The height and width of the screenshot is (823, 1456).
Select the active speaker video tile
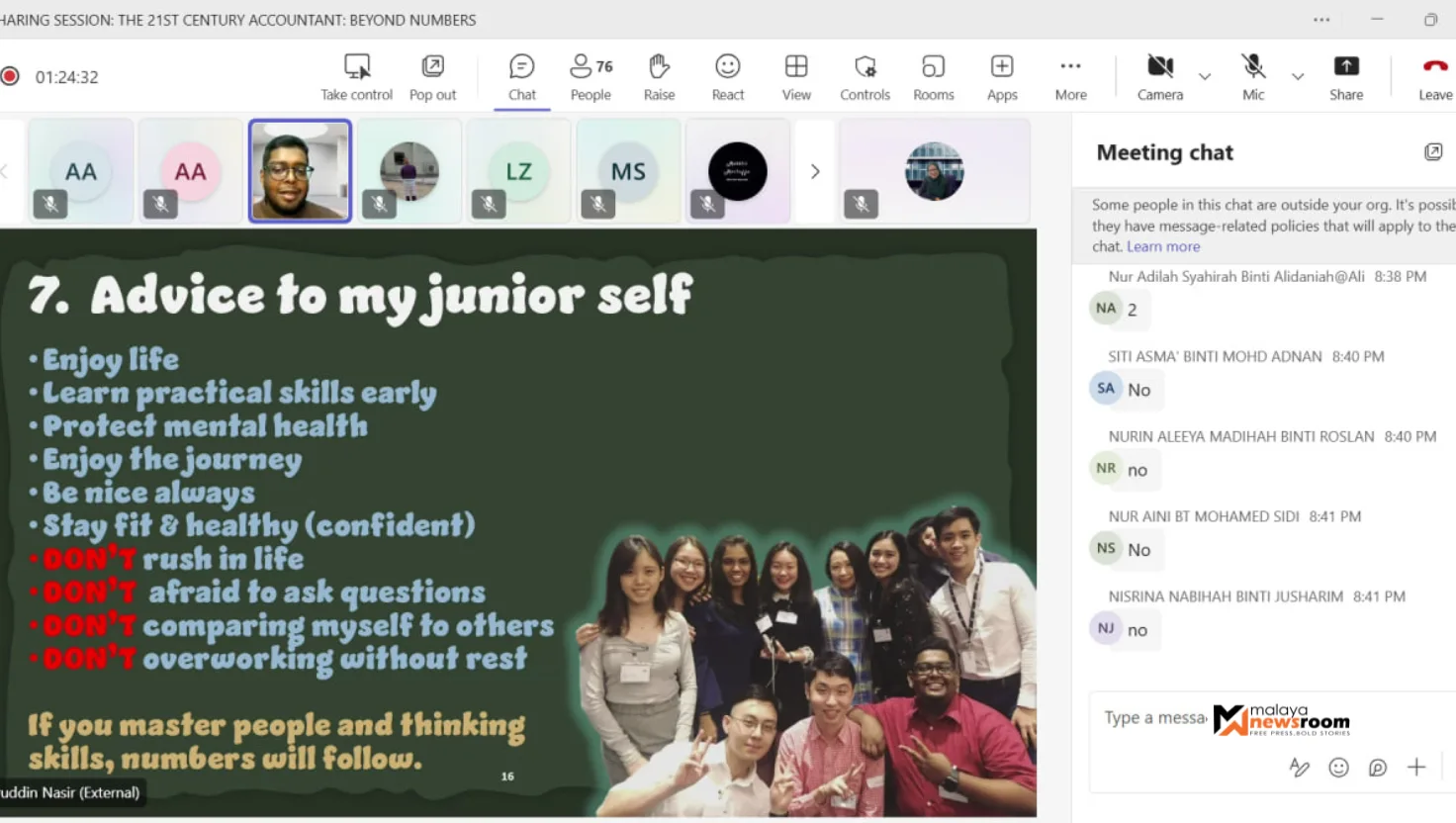(x=300, y=171)
